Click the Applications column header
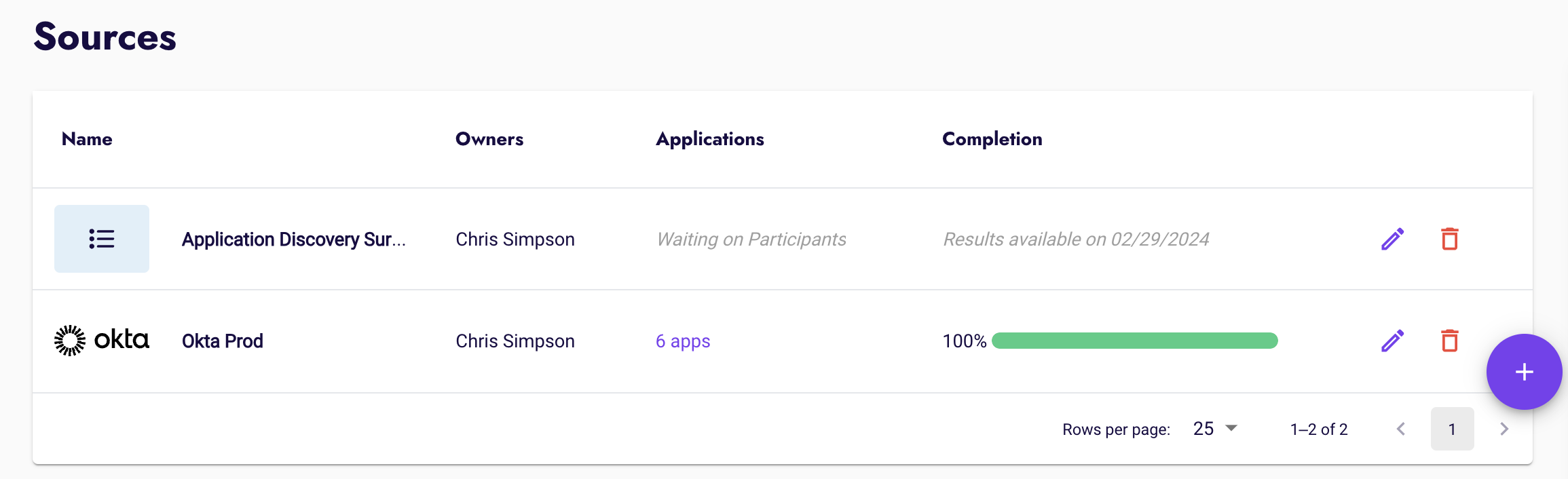 click(x=710, y=139)
